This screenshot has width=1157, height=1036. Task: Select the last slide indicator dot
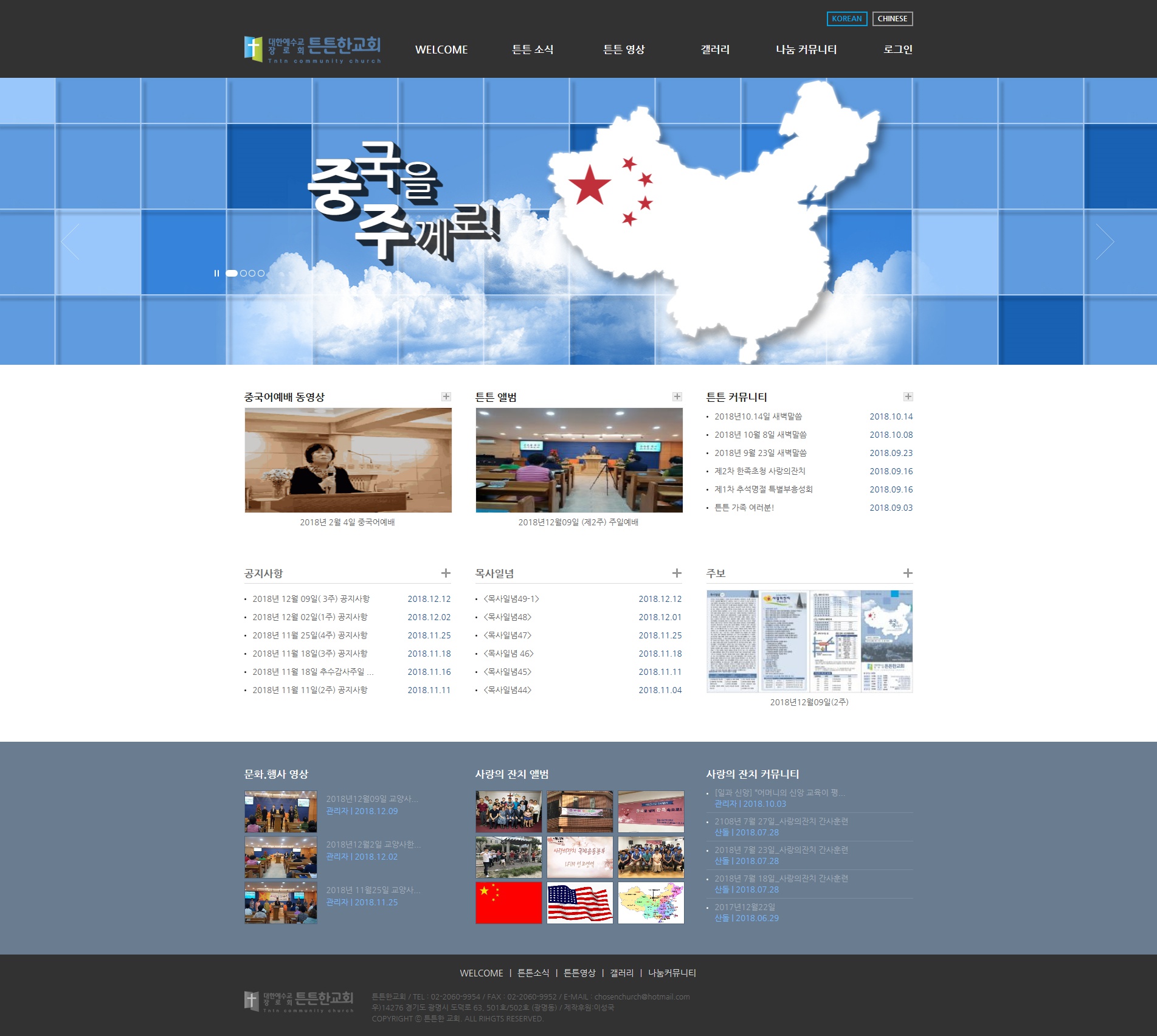point(261,274)
